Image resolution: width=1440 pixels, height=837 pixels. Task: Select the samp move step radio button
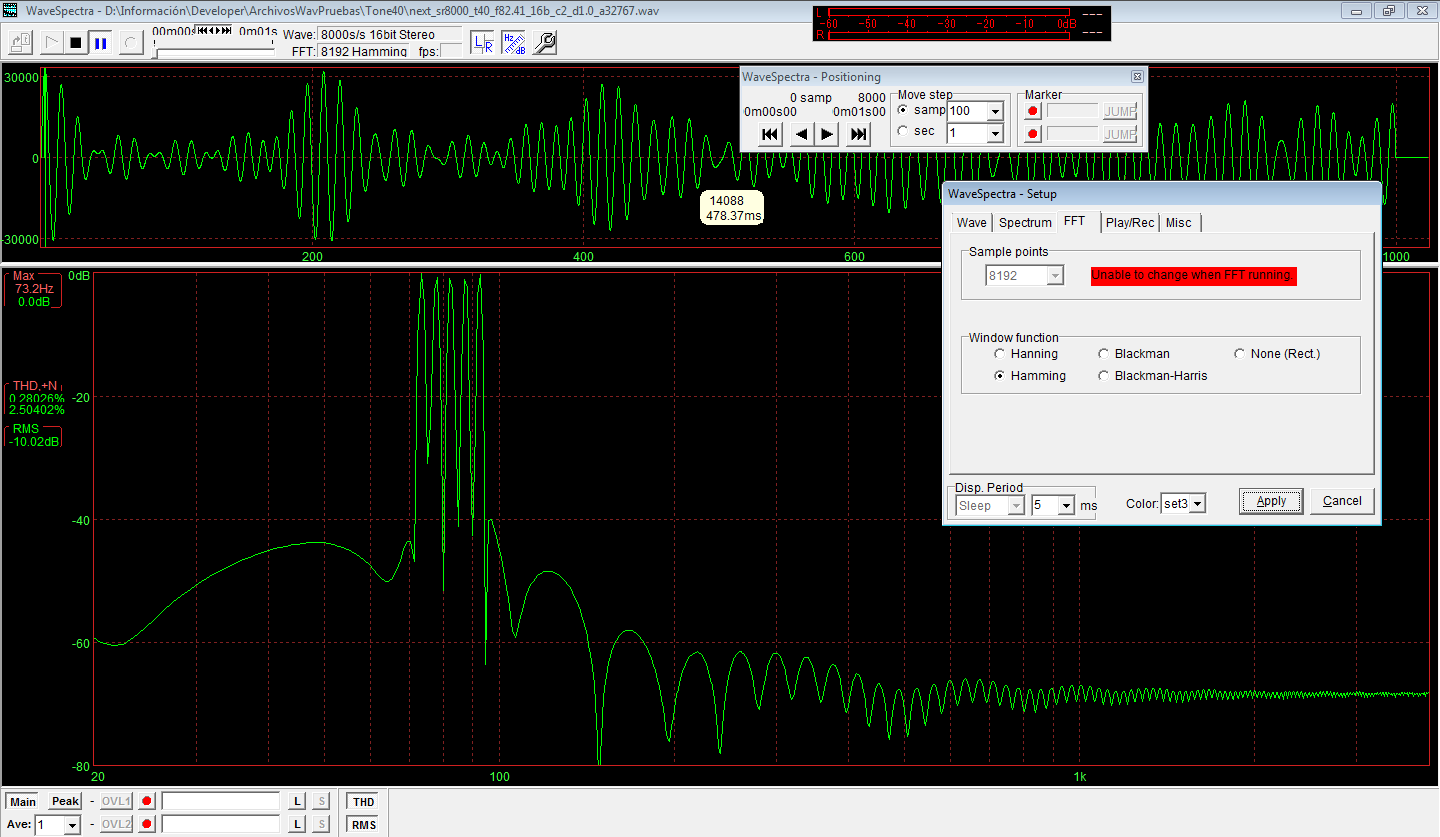tap(903, 110)
